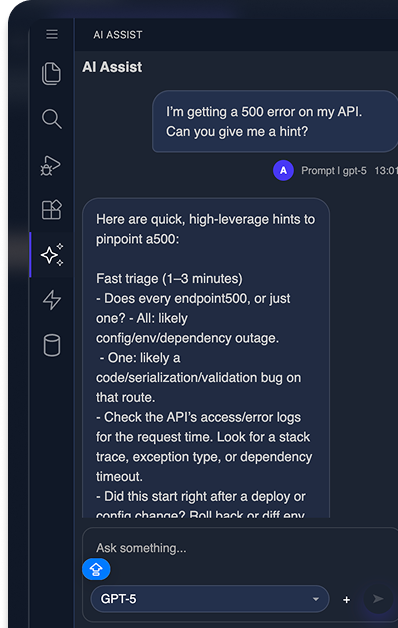Select the AI Assist sparkle icon
The image size is (398, 628).
pos(52,255)
